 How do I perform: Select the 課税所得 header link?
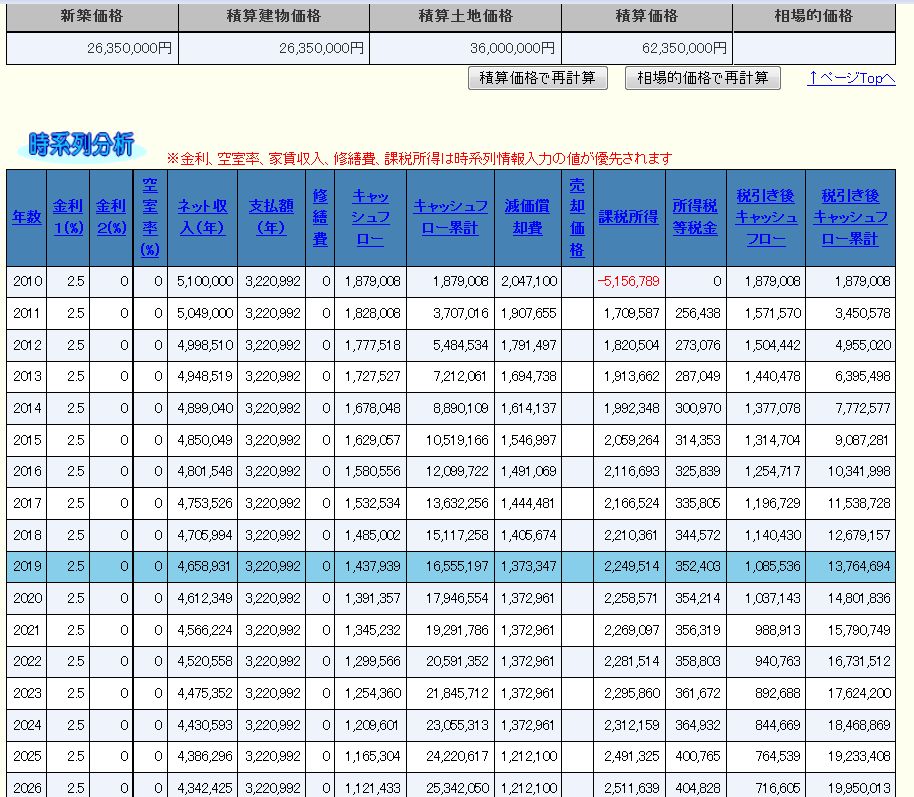coord(627,216)
